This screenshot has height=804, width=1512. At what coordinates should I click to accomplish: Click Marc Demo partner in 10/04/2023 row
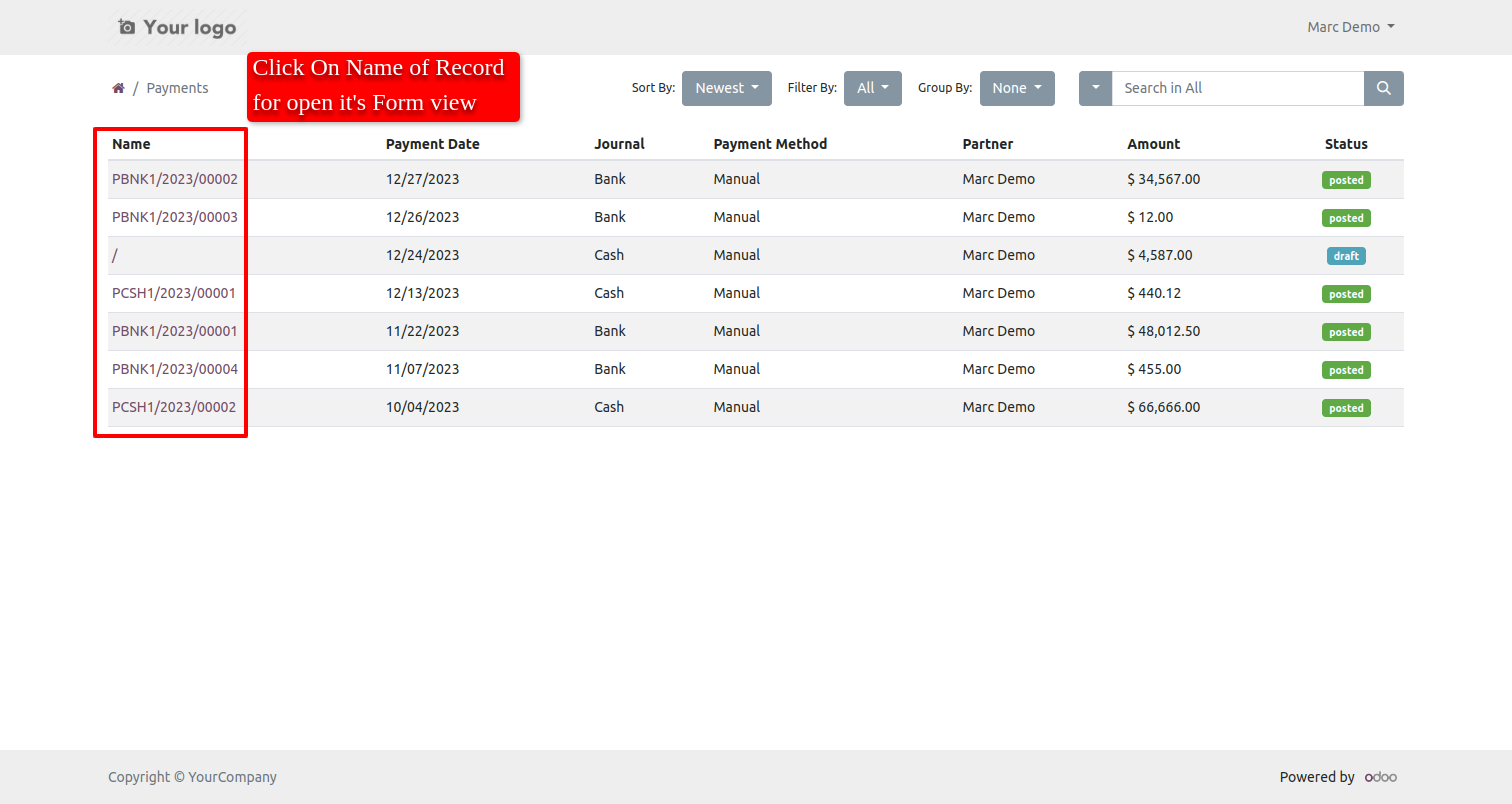tap(999, 407)
